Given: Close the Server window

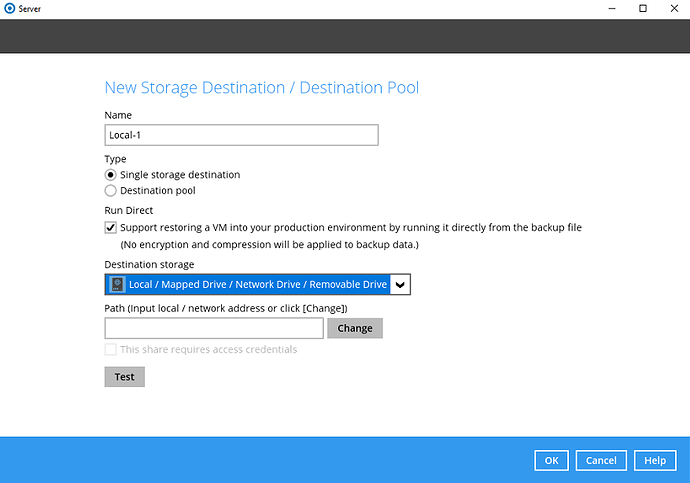Looking at the screenshot, I should click(x=673, y=8).
